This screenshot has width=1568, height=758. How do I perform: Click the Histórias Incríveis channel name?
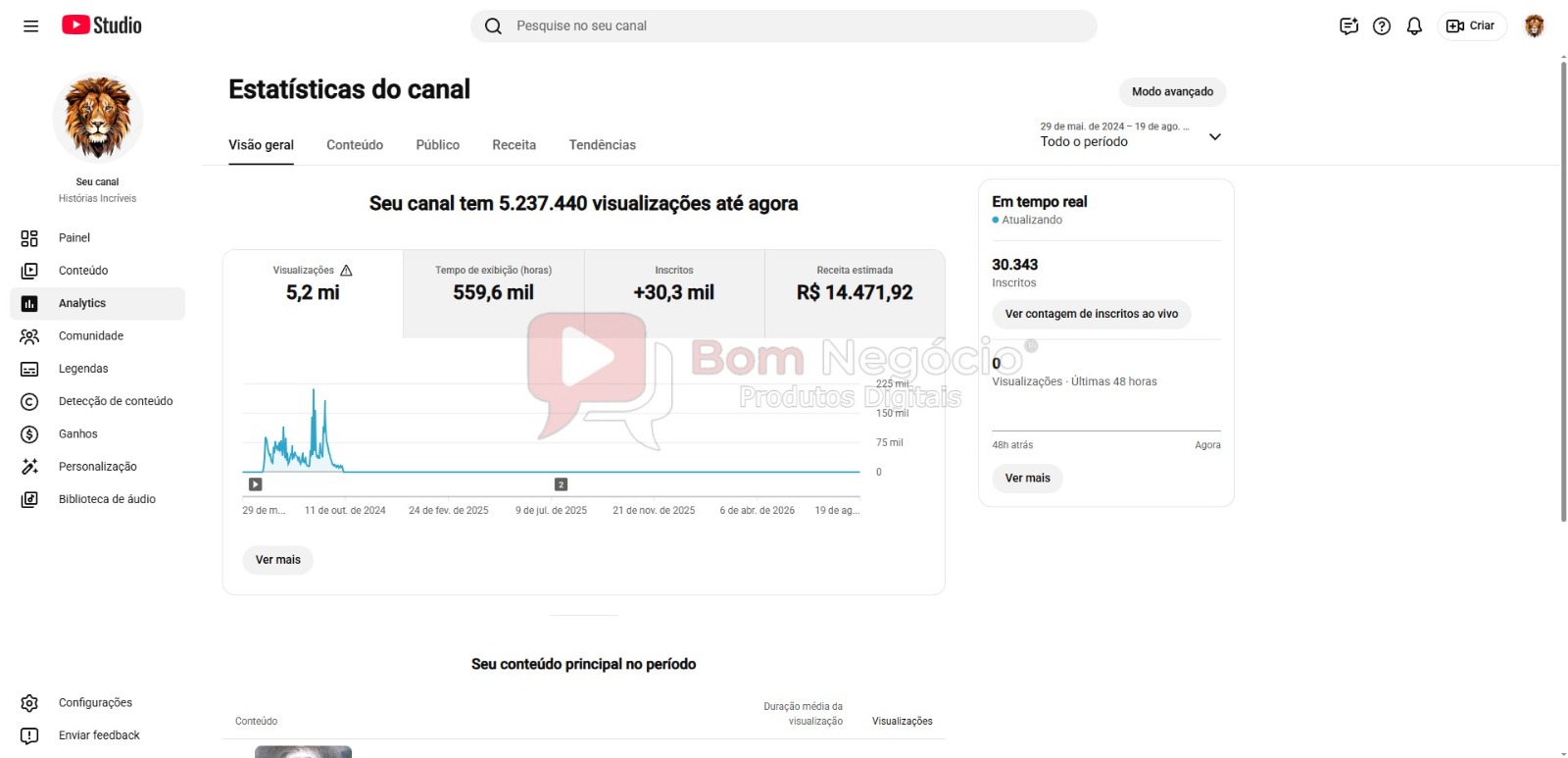coord(97,198)
